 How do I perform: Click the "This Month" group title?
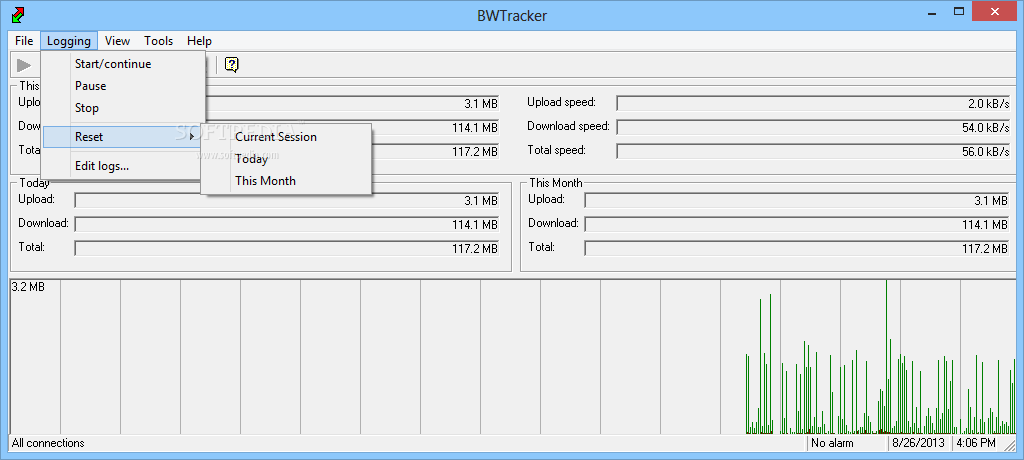pyautogui.click(x=556, y=183)
